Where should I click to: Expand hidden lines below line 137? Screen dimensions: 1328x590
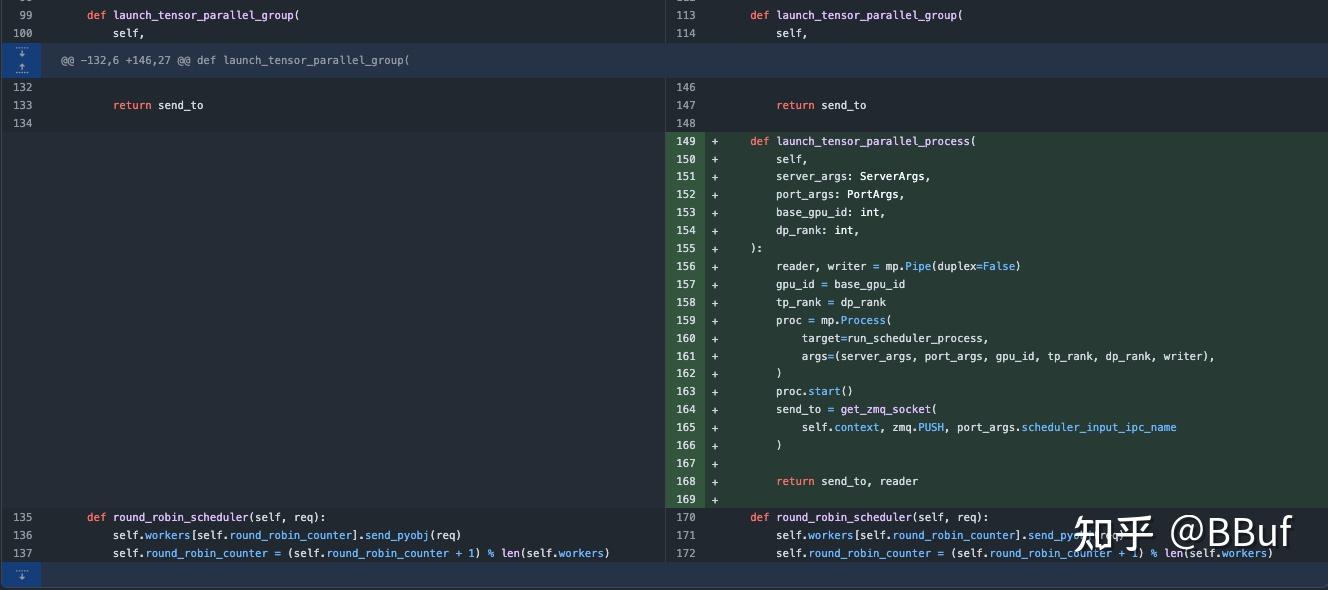point(21,575)
